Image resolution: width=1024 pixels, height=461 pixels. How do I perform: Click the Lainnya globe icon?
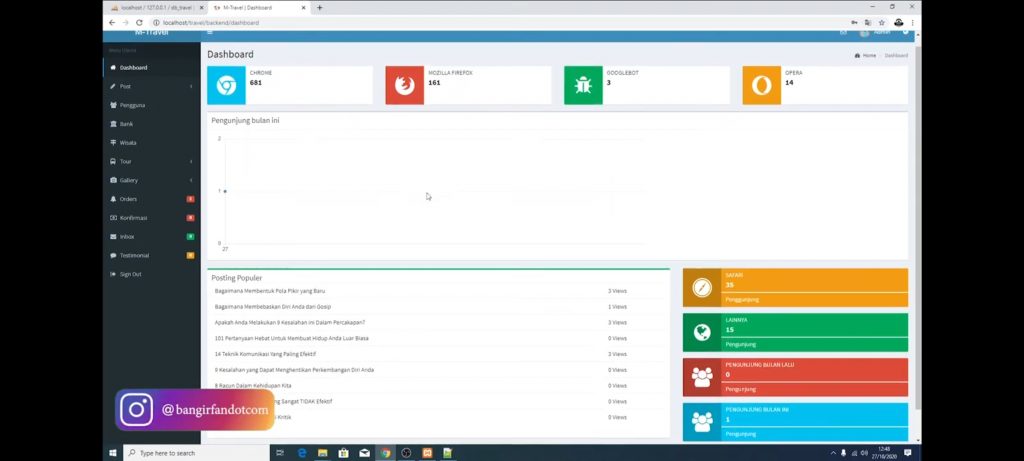(702, 333)
